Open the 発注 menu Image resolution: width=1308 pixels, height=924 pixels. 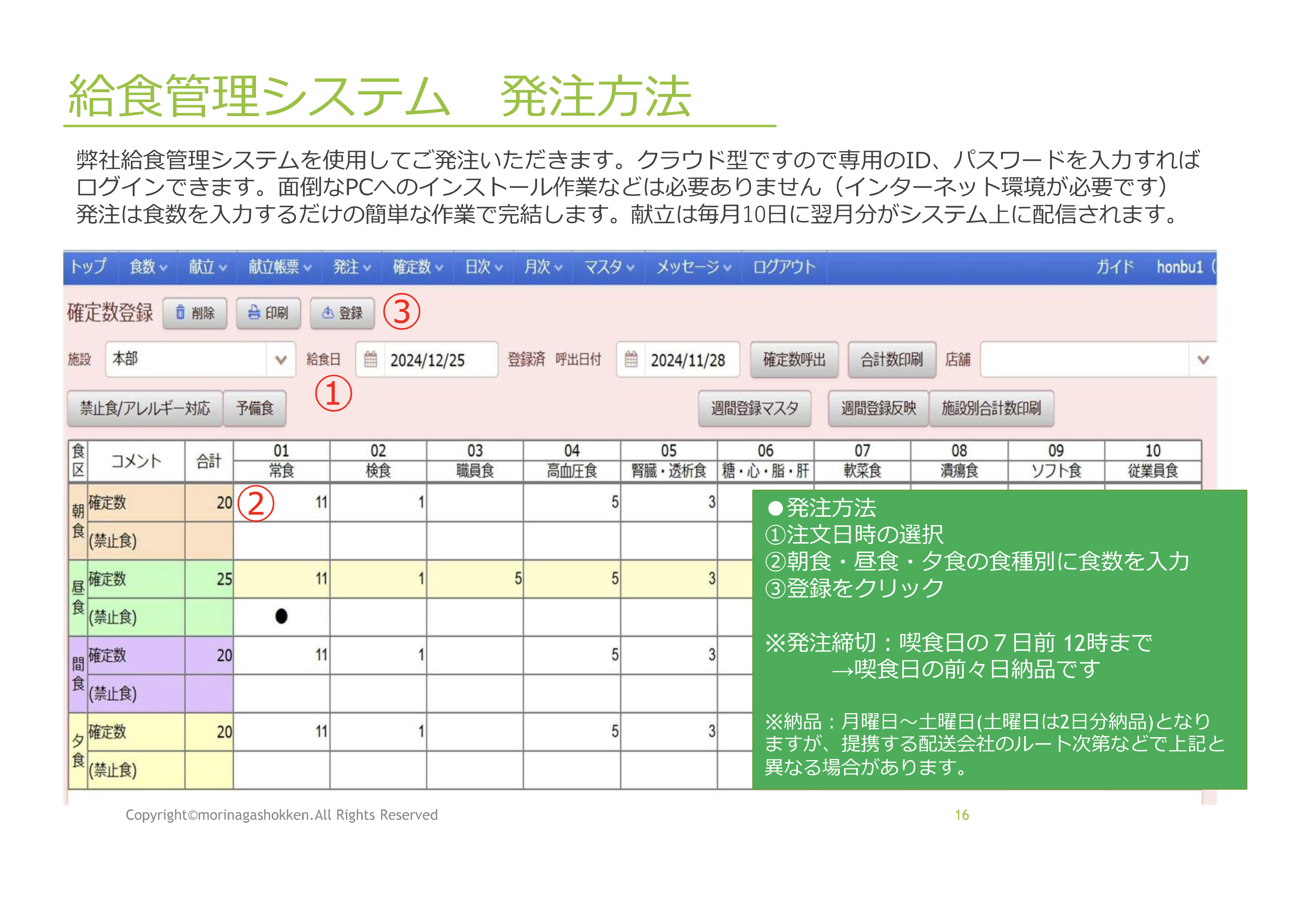click(x=352, y=267)
